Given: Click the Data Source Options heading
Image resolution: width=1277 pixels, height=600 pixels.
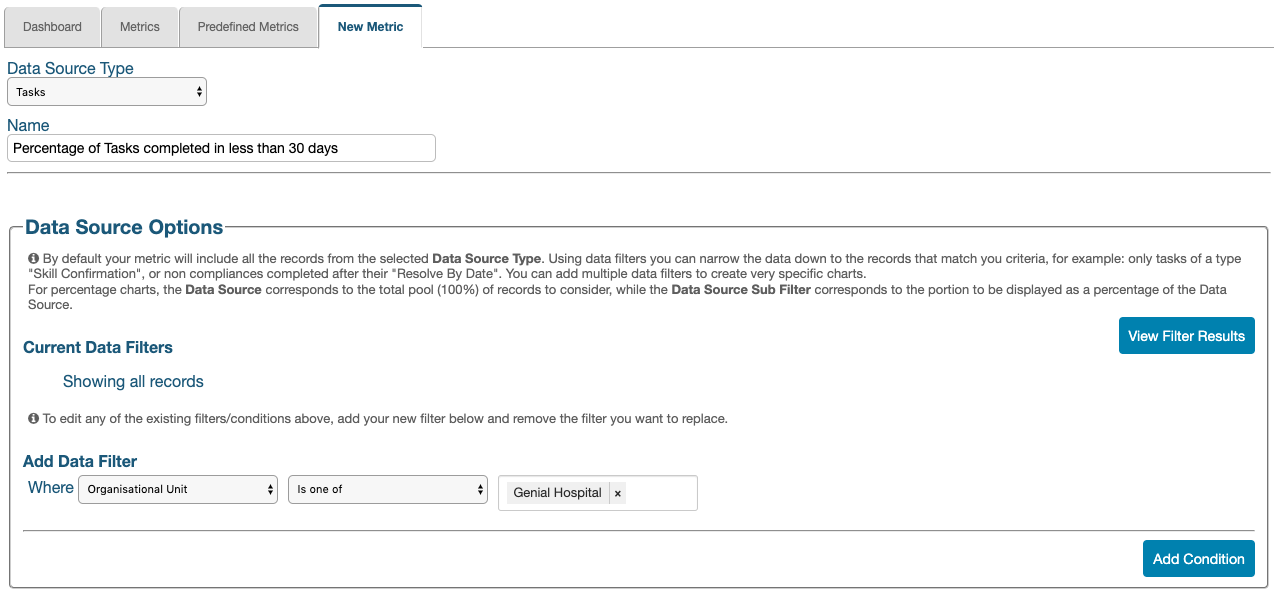Looking at the screenshot, I should click(124, 227).
